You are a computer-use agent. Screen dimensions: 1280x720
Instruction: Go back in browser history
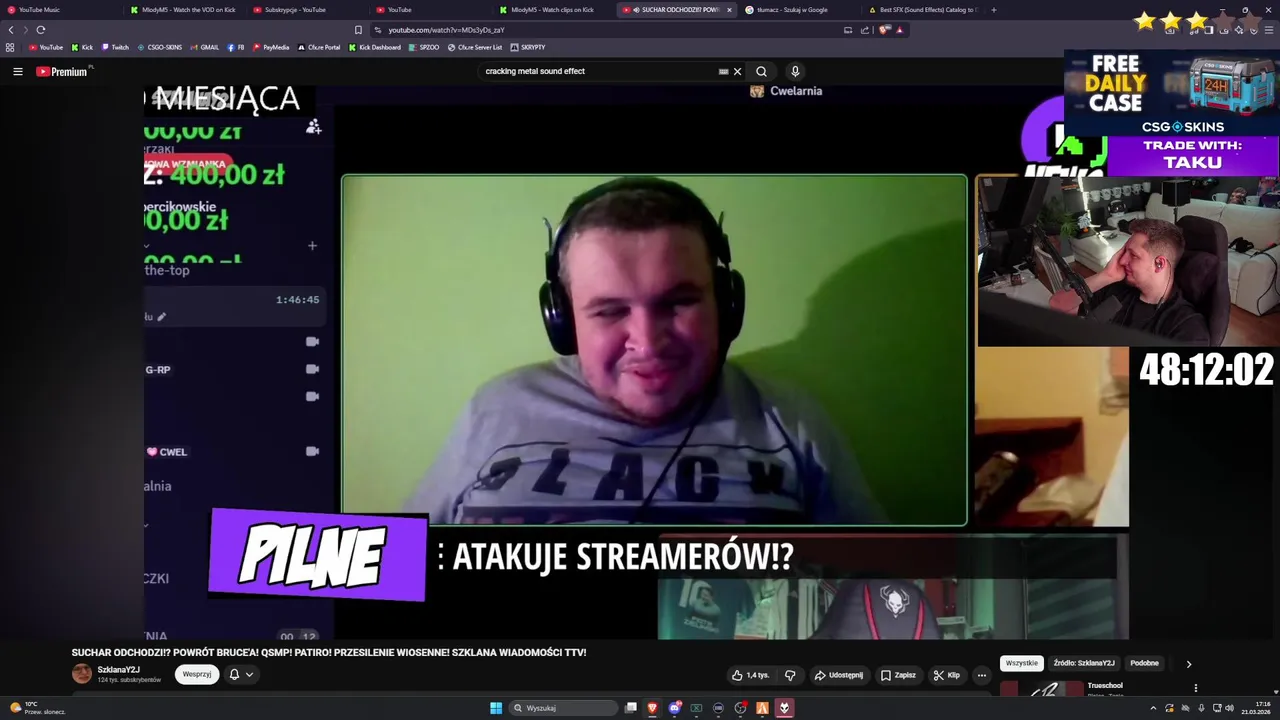click(11, 30)
